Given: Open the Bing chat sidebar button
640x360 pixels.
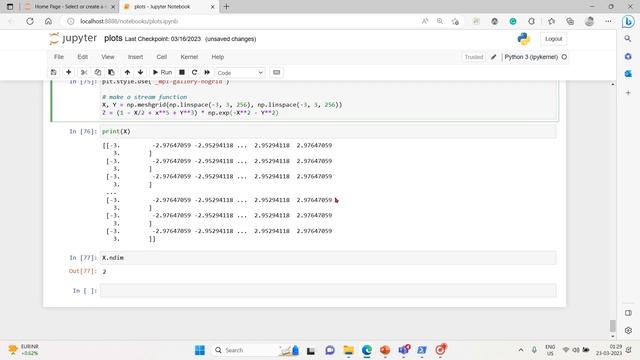Looking at the screenshot, I should tap(628, 21).
